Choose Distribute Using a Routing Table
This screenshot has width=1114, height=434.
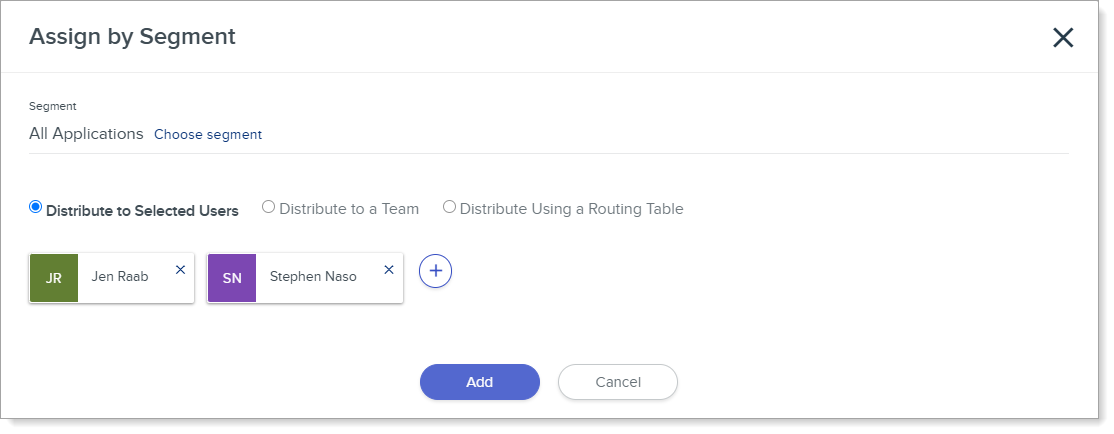point(449,207)
